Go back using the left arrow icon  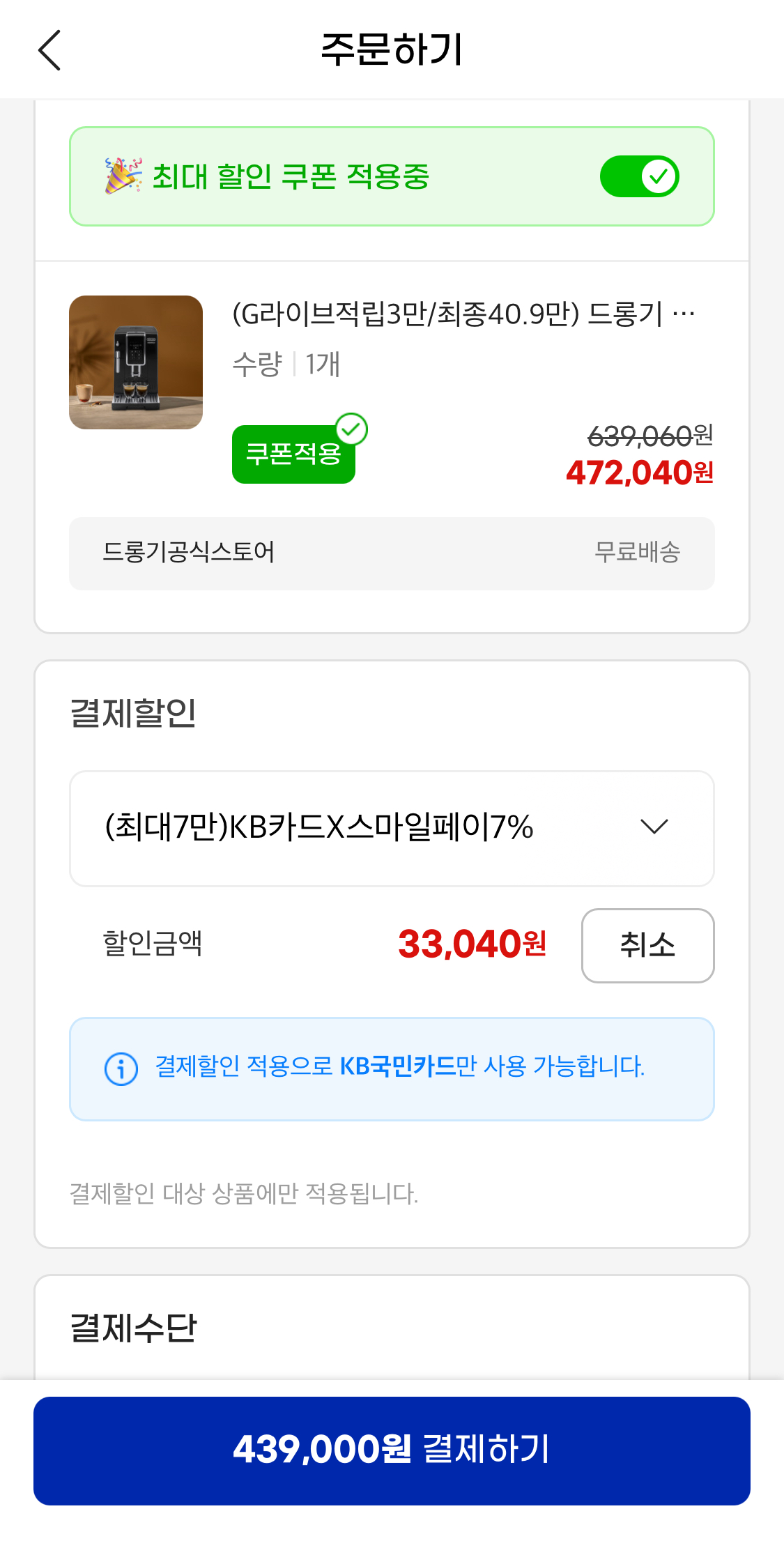pyautogui.click(x=49, y=50)
